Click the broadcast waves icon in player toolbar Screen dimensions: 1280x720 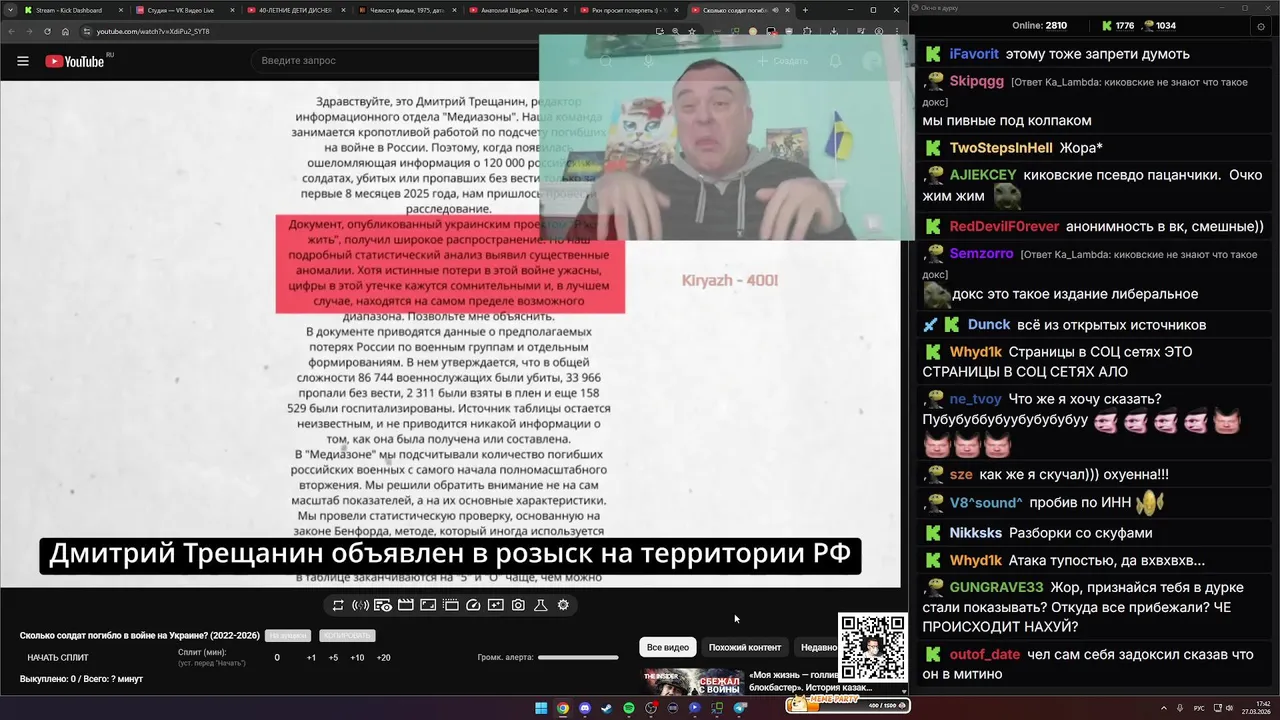click(x=360, y=605)
